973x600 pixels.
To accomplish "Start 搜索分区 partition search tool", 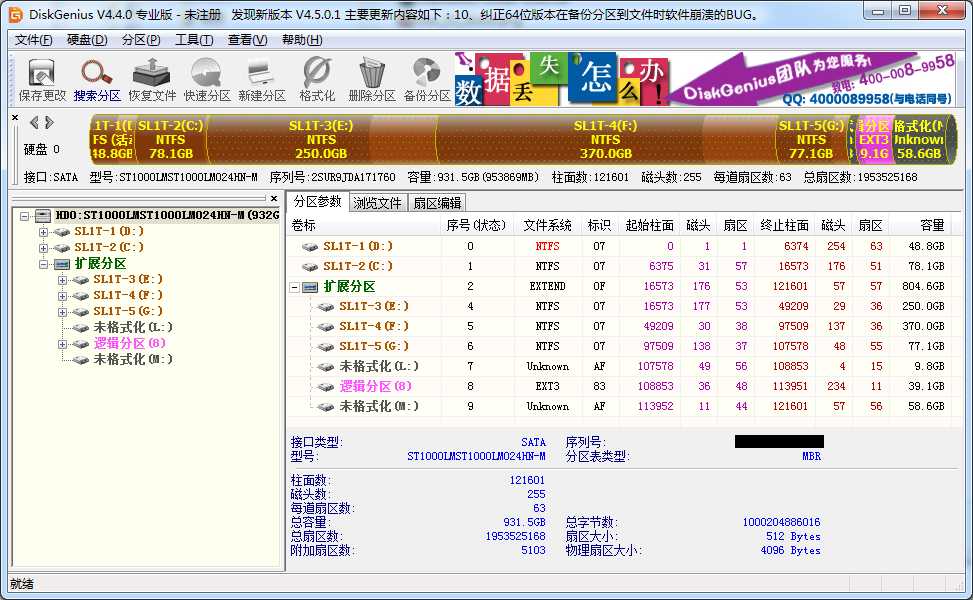I will click(97, 81).
